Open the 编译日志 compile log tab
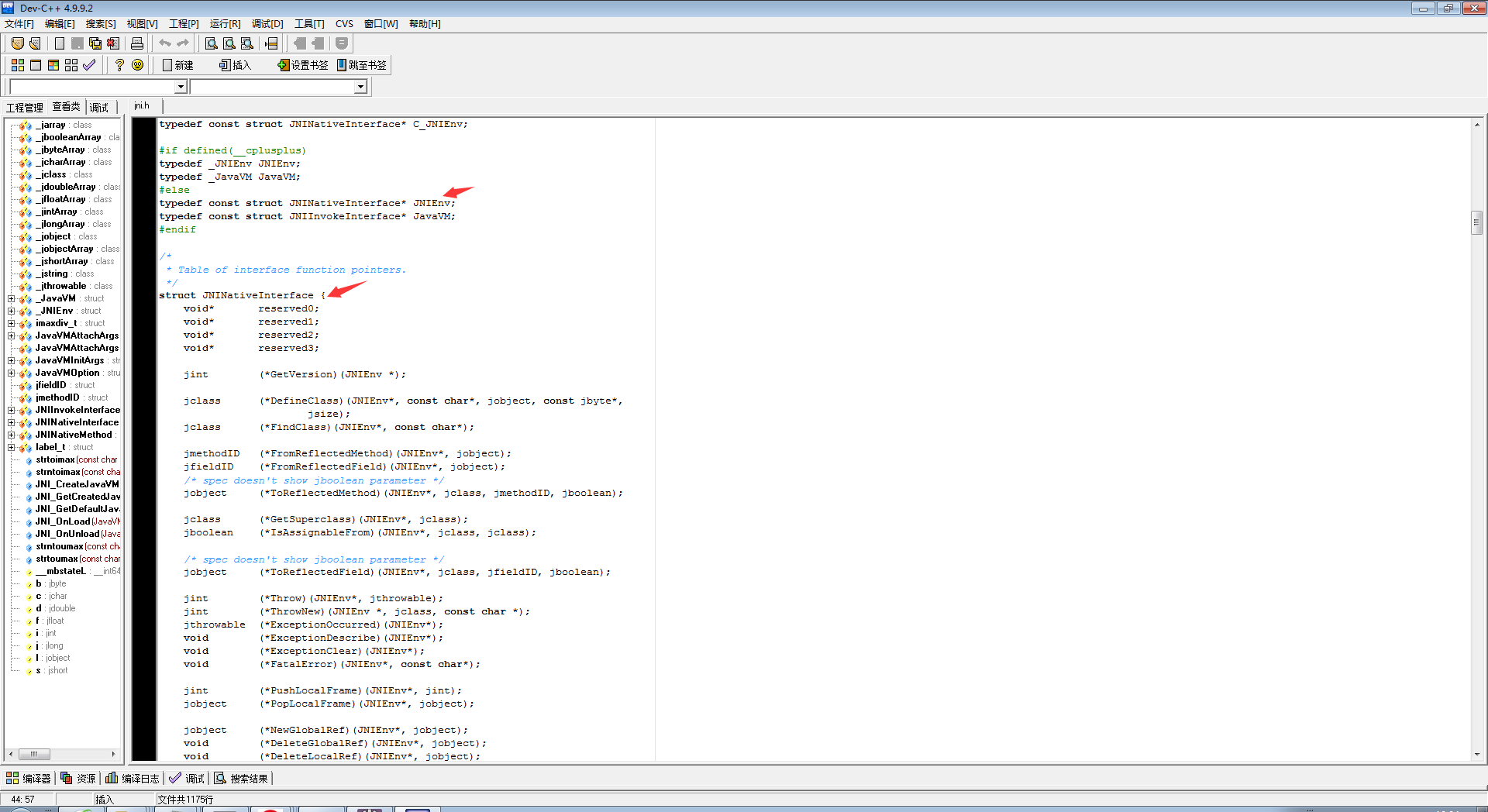This screenshot has width=1488, height=812. point(133,779)
